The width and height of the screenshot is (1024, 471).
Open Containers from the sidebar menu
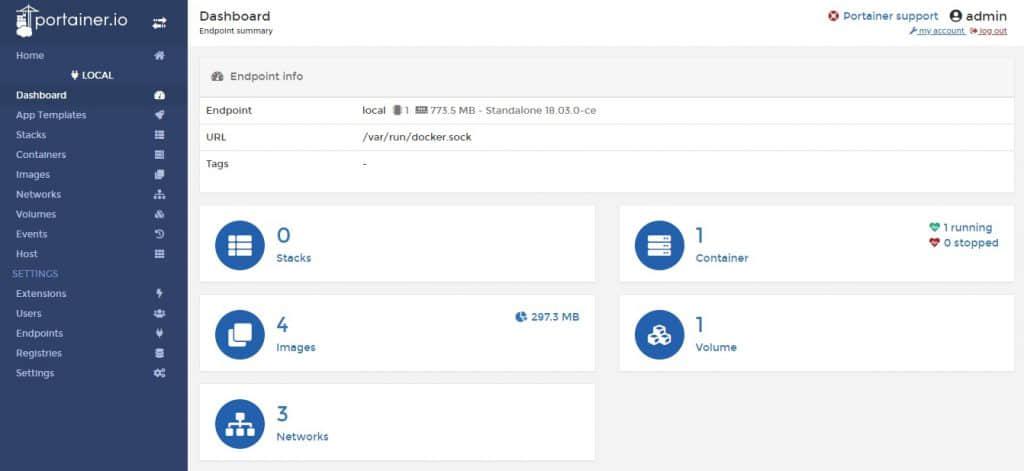(x=41, y=155)
